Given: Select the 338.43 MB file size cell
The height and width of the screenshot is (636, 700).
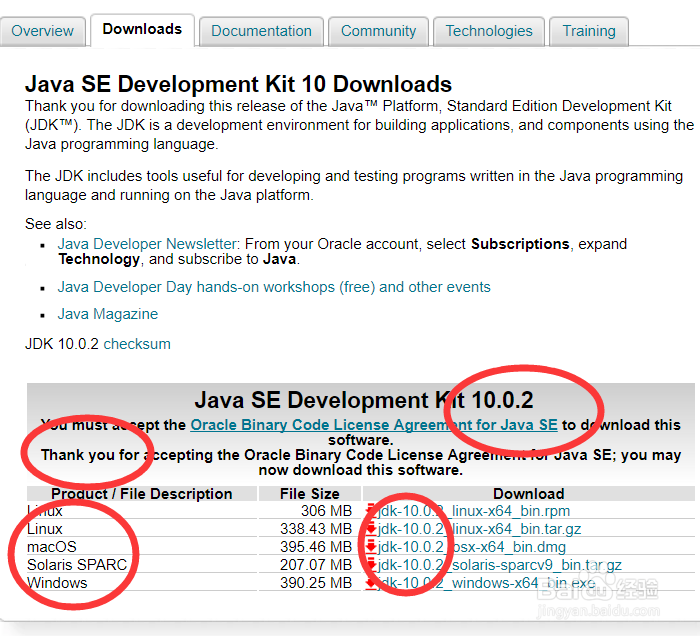Looking at the screenshot, I should click(316, 529).
